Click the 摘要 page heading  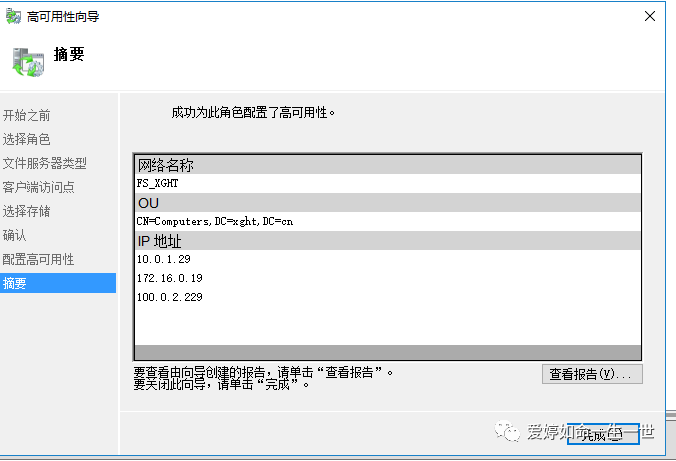69,54
